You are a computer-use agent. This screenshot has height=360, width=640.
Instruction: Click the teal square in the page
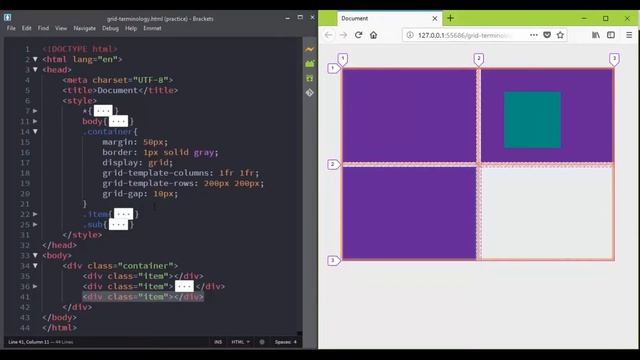532,120
